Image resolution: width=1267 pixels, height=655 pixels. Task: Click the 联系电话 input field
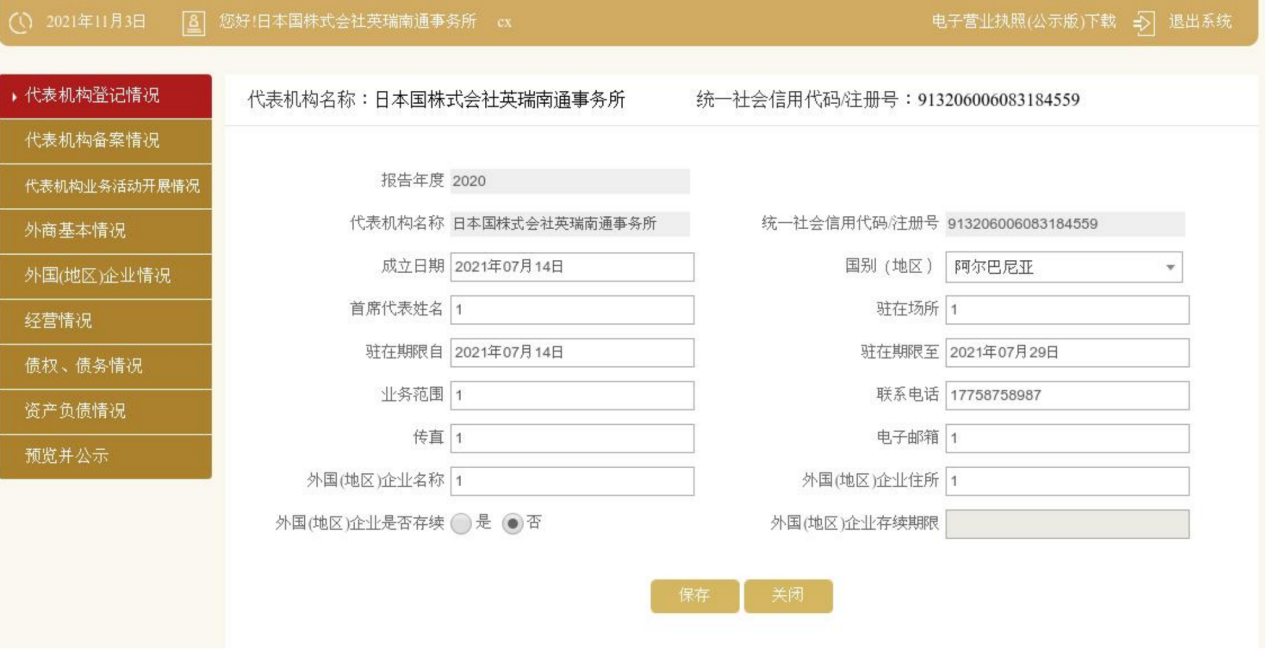click(1067, 395)
